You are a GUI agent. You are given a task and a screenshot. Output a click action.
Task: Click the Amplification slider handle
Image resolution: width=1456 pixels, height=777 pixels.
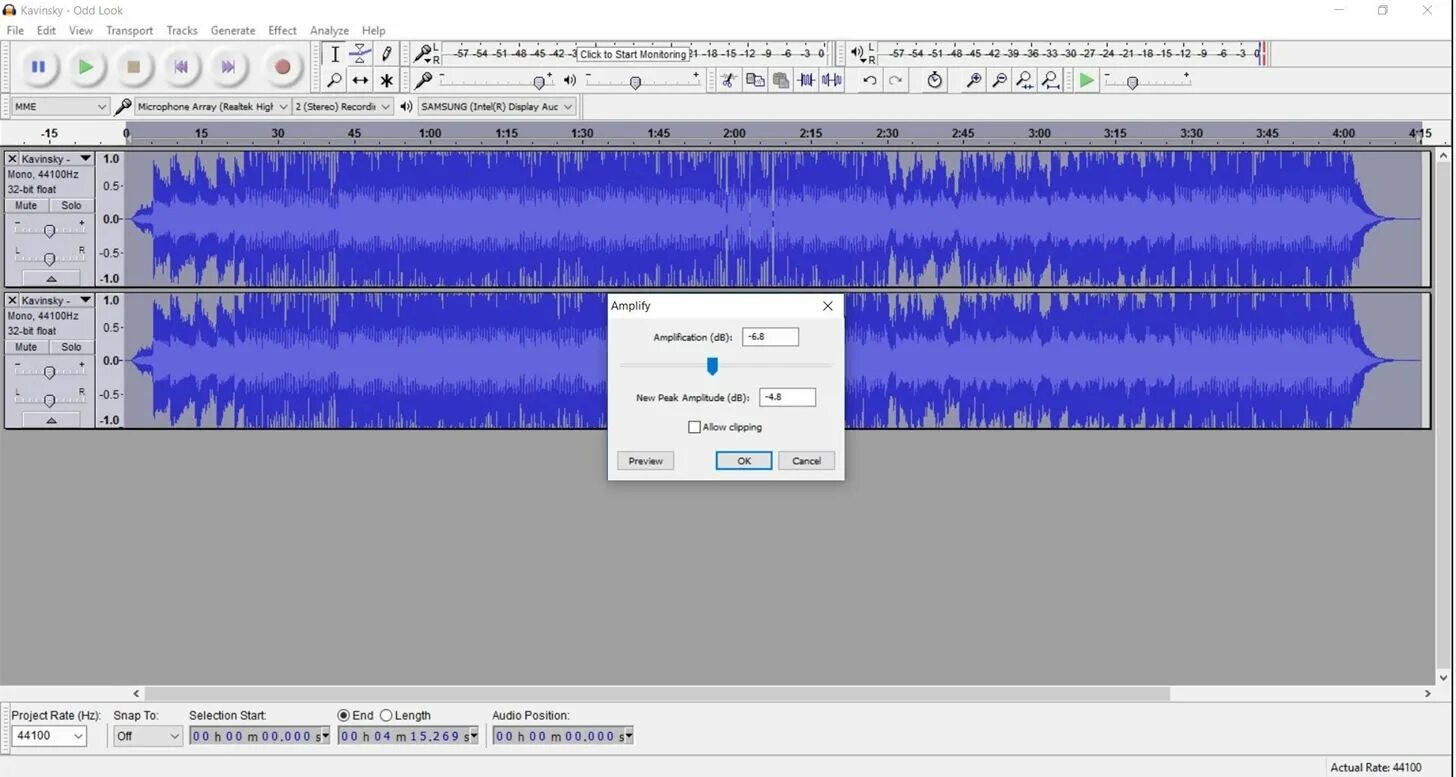(x=712, y=366)
